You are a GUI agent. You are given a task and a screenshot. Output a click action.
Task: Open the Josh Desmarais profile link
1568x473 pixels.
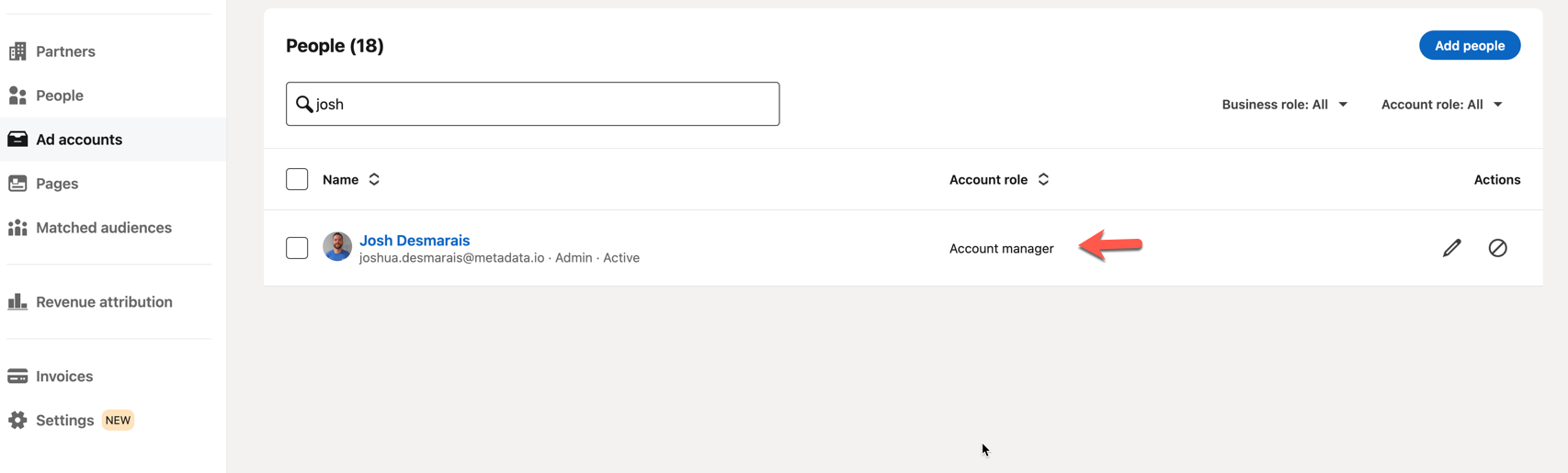pos(415,241)
